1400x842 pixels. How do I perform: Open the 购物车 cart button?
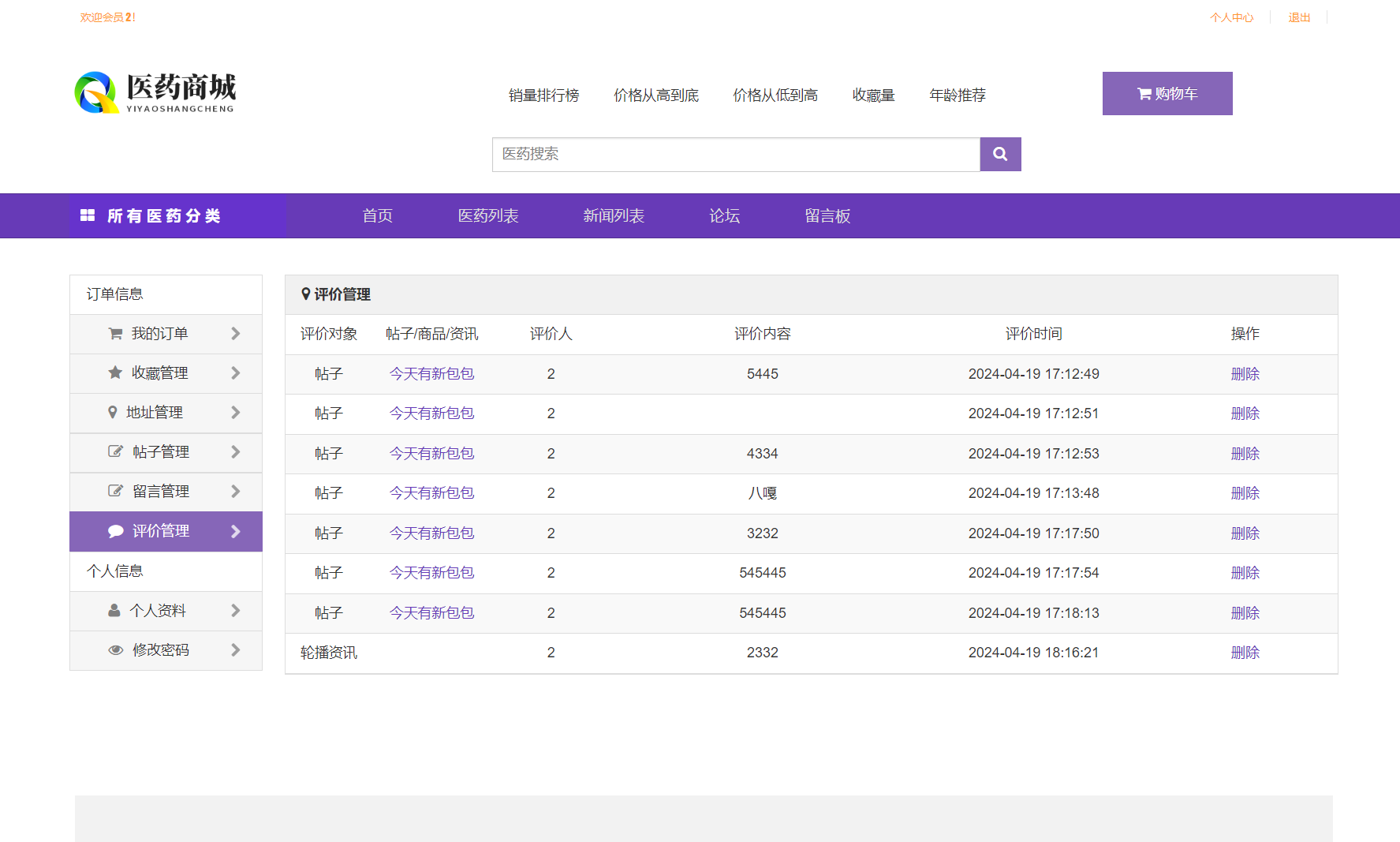click(1167, 93)
